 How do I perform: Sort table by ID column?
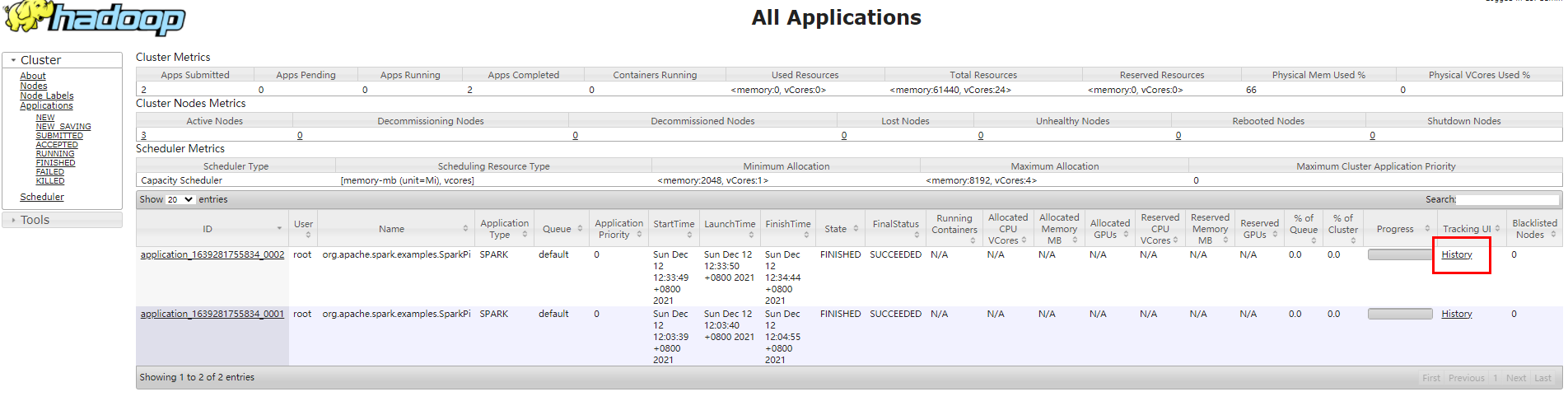click(212, 229)
